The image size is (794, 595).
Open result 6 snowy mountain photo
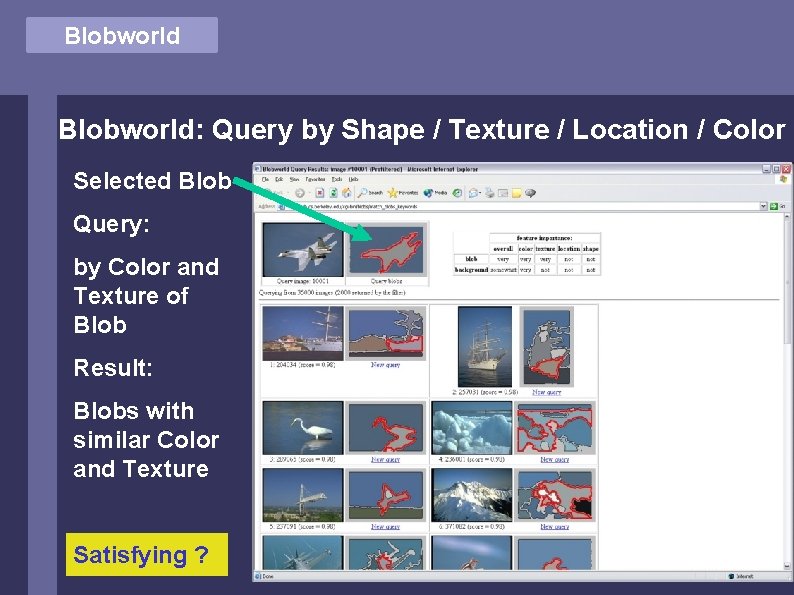tap(471, 495)
